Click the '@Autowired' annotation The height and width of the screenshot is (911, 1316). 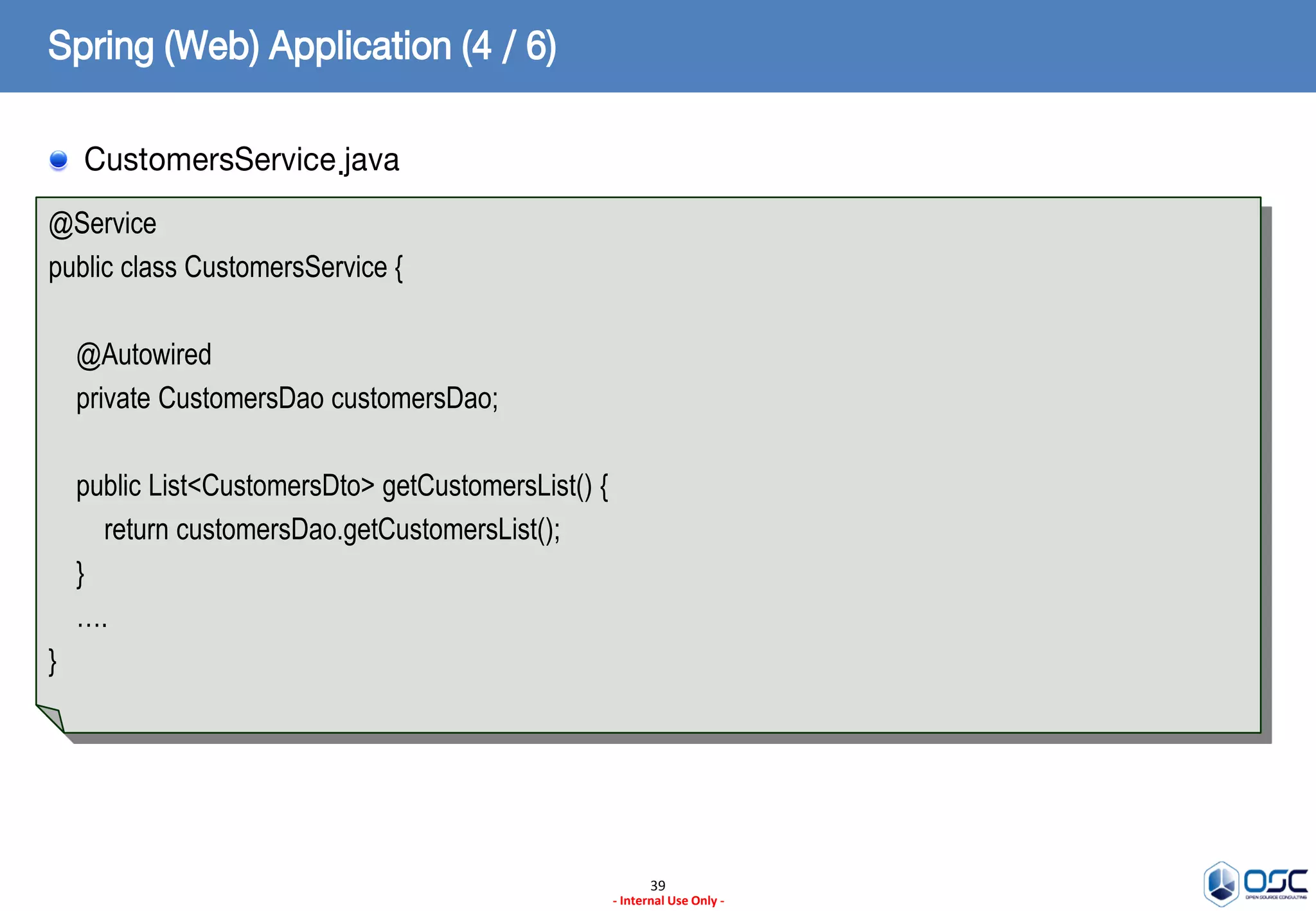click(x=144, y=355)
